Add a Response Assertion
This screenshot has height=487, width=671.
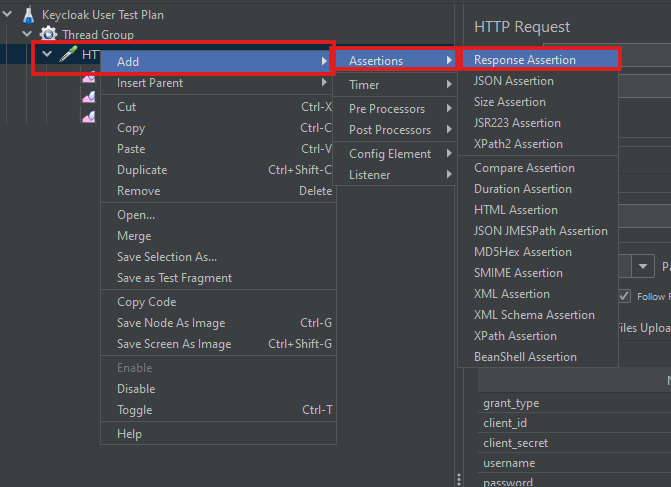pyautogui.click(x=538, y=59)
